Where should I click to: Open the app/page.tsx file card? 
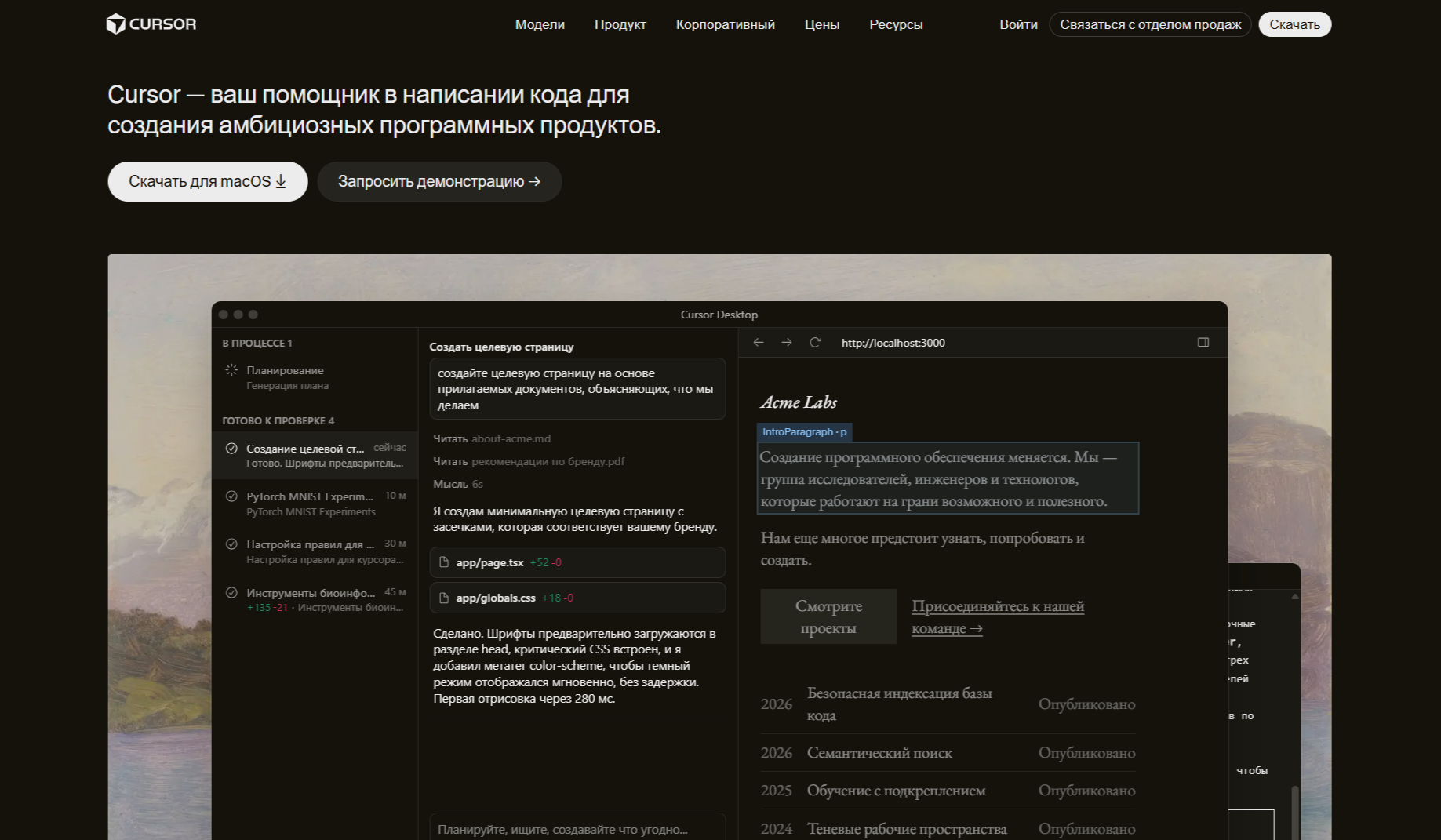click(577, 562)
